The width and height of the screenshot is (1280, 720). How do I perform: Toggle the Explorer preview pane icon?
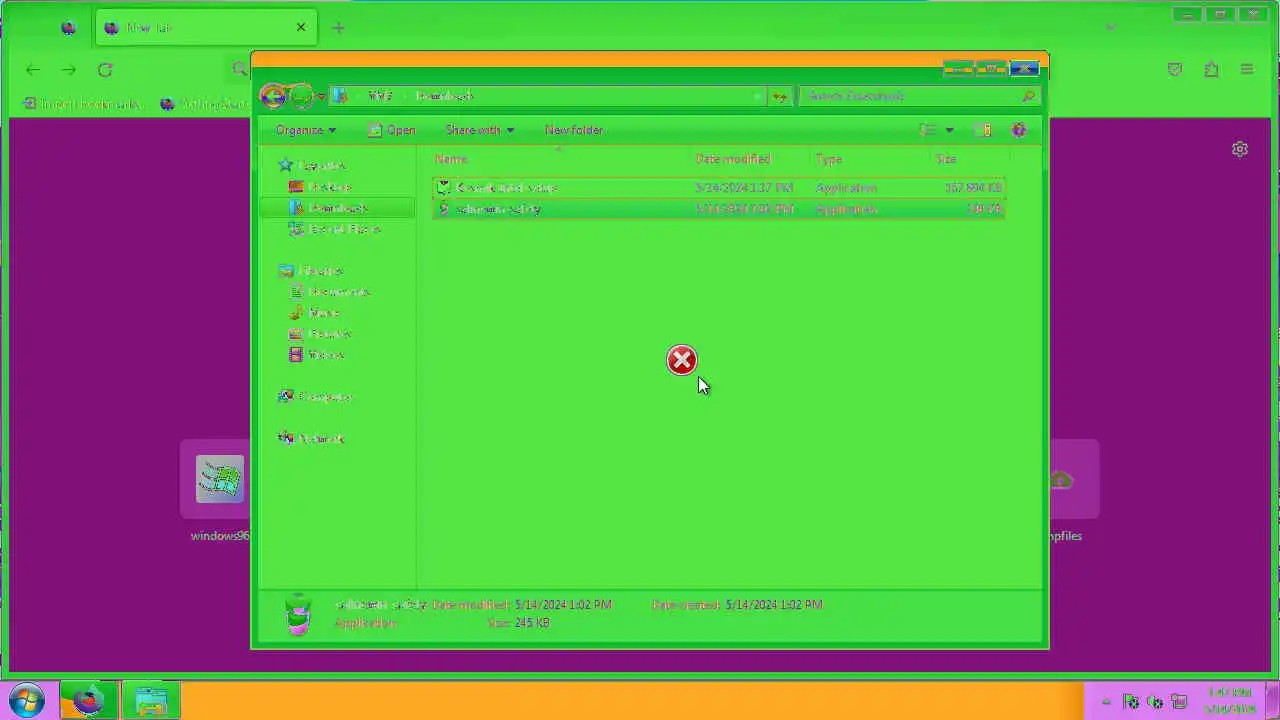983,130
